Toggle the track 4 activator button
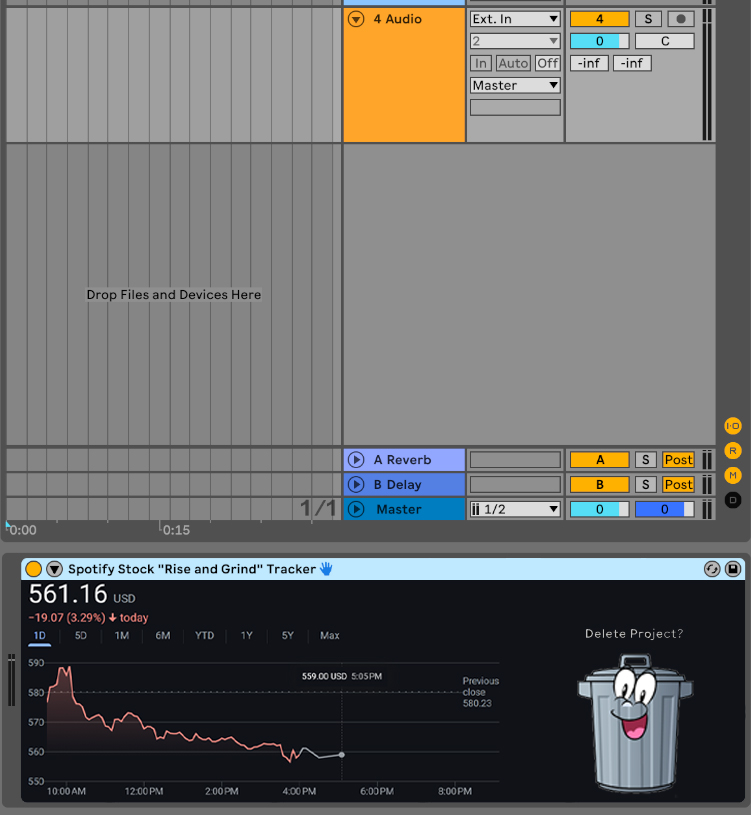This screenshot has width=751, height=815. tap(599, 19)
